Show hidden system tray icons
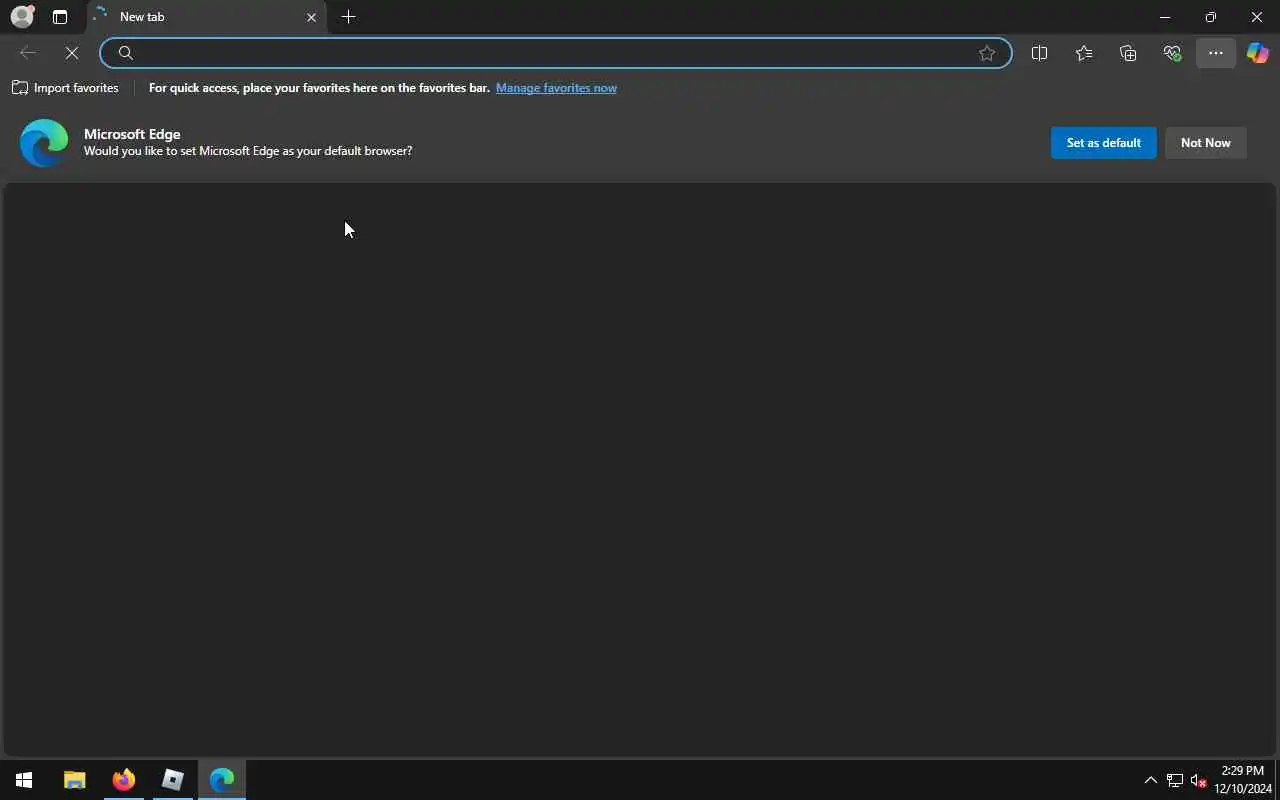The height and width of the screenshot is (800, 1280). tap(1150, 780)
